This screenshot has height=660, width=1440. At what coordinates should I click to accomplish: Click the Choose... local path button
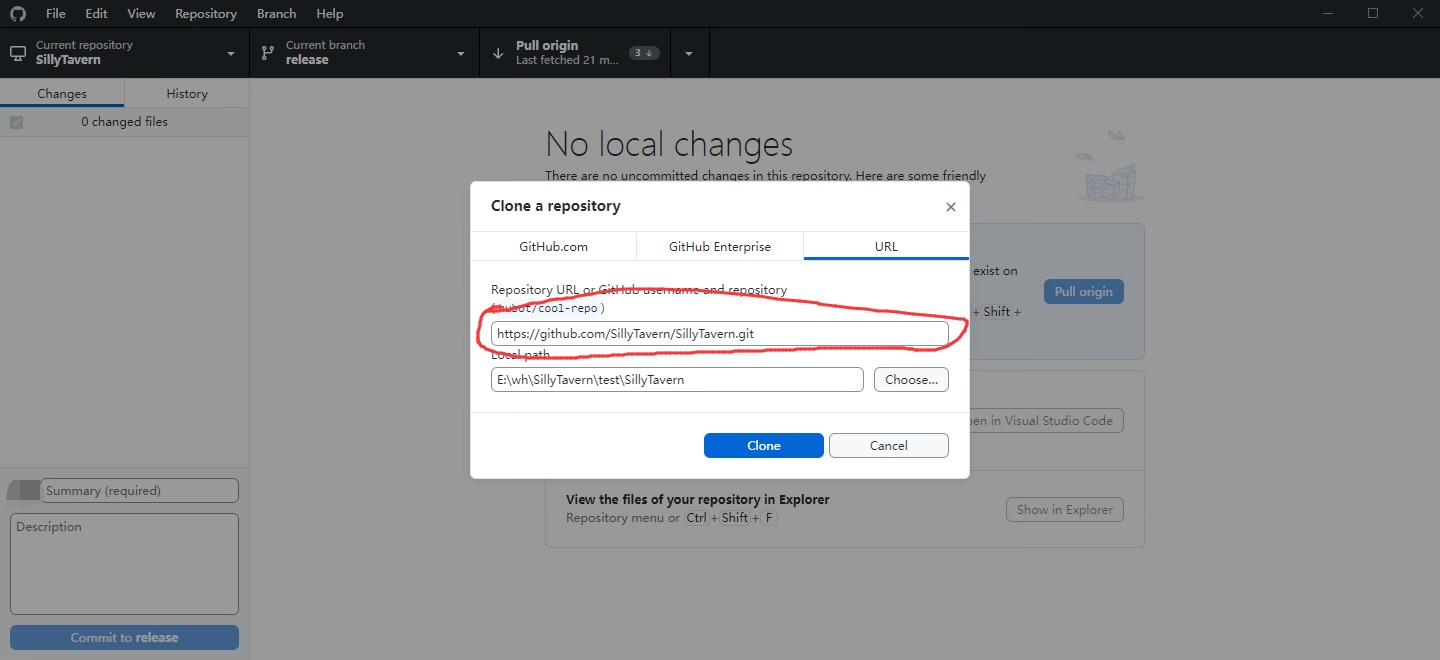pyautogui.click(x=912, y=380)
